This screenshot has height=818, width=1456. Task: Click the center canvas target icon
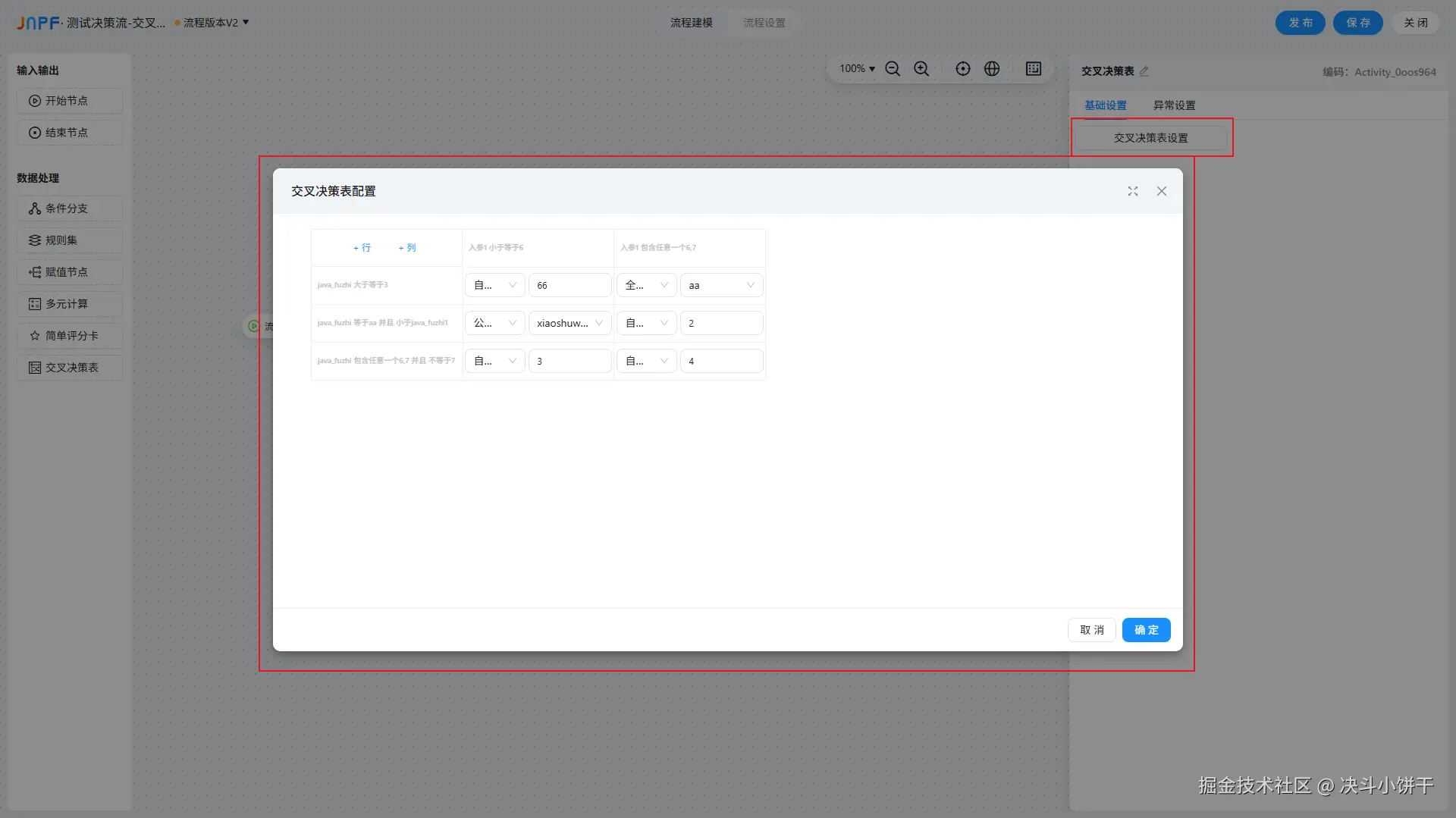963,69
